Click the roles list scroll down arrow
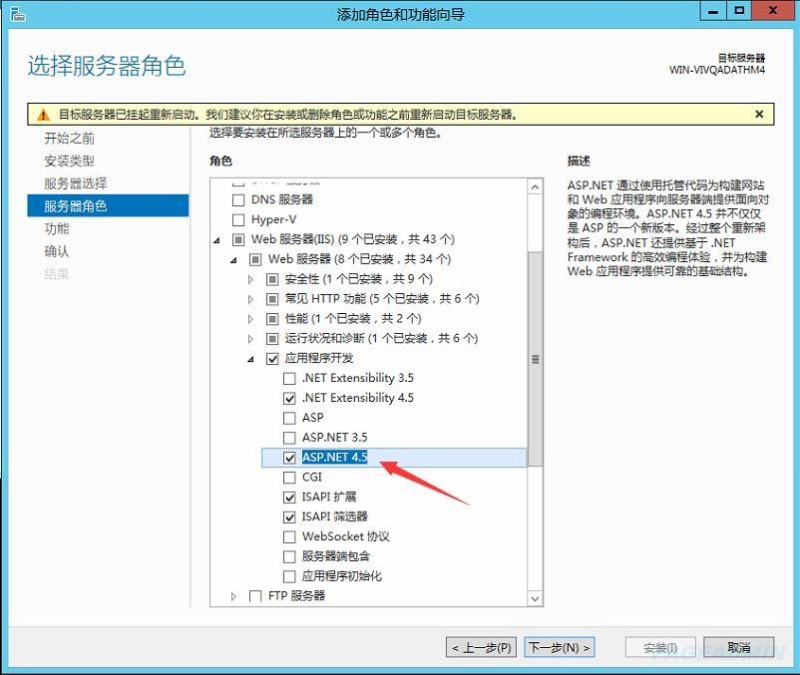 pos(535,598)
